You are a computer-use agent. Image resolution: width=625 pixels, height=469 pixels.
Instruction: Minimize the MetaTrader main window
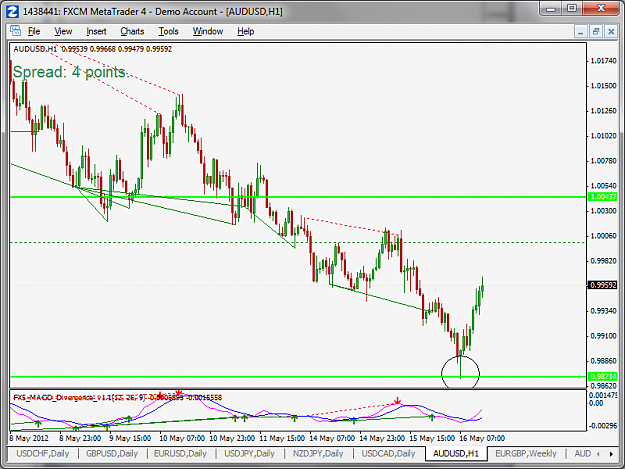(x=551, y=8)
